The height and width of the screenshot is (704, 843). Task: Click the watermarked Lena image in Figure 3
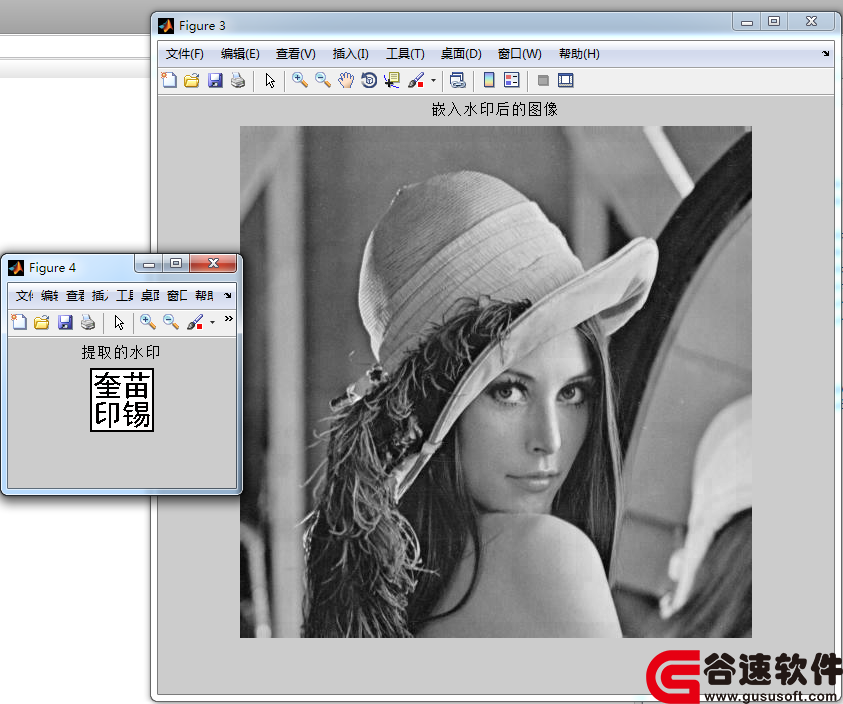coord(496,382)
